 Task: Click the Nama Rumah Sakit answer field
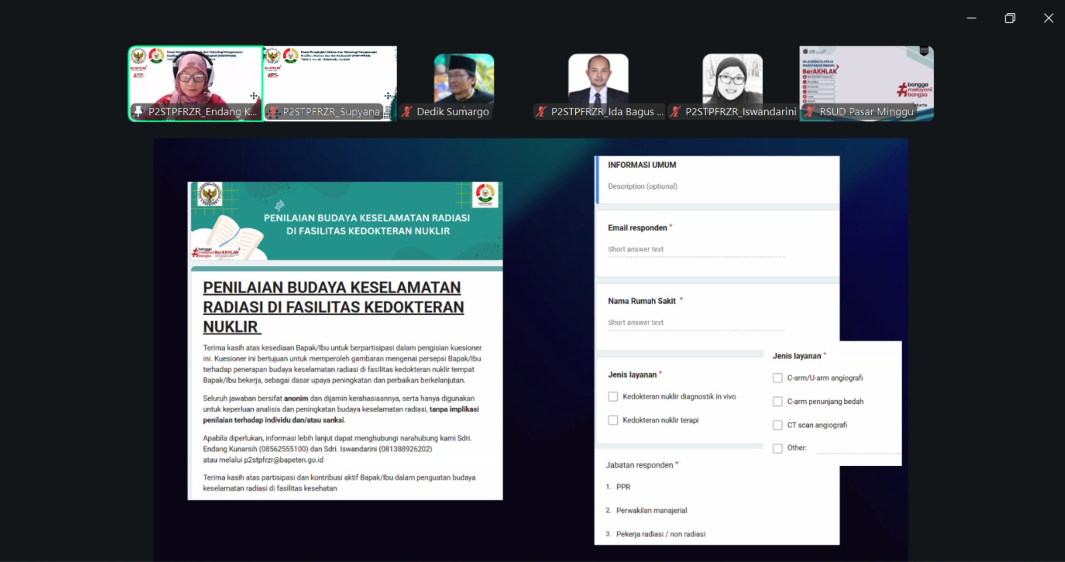click(696, 323)
